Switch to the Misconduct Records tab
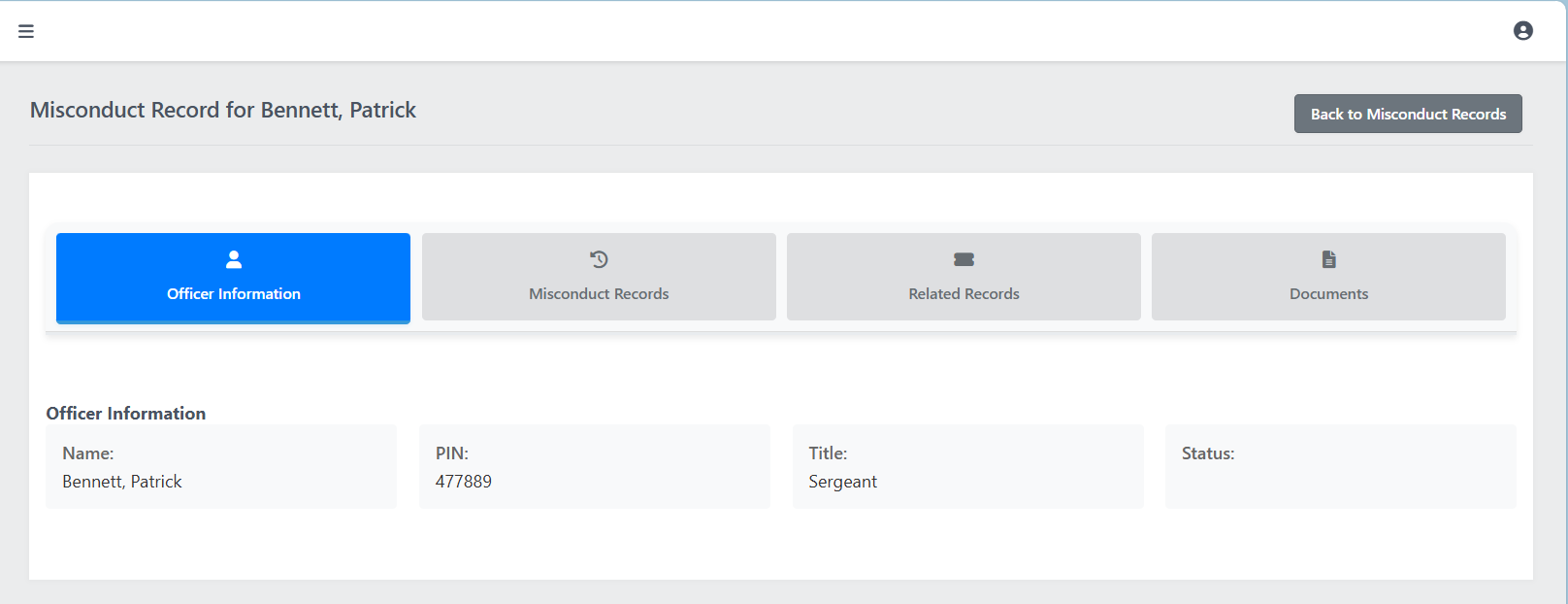 599,277
